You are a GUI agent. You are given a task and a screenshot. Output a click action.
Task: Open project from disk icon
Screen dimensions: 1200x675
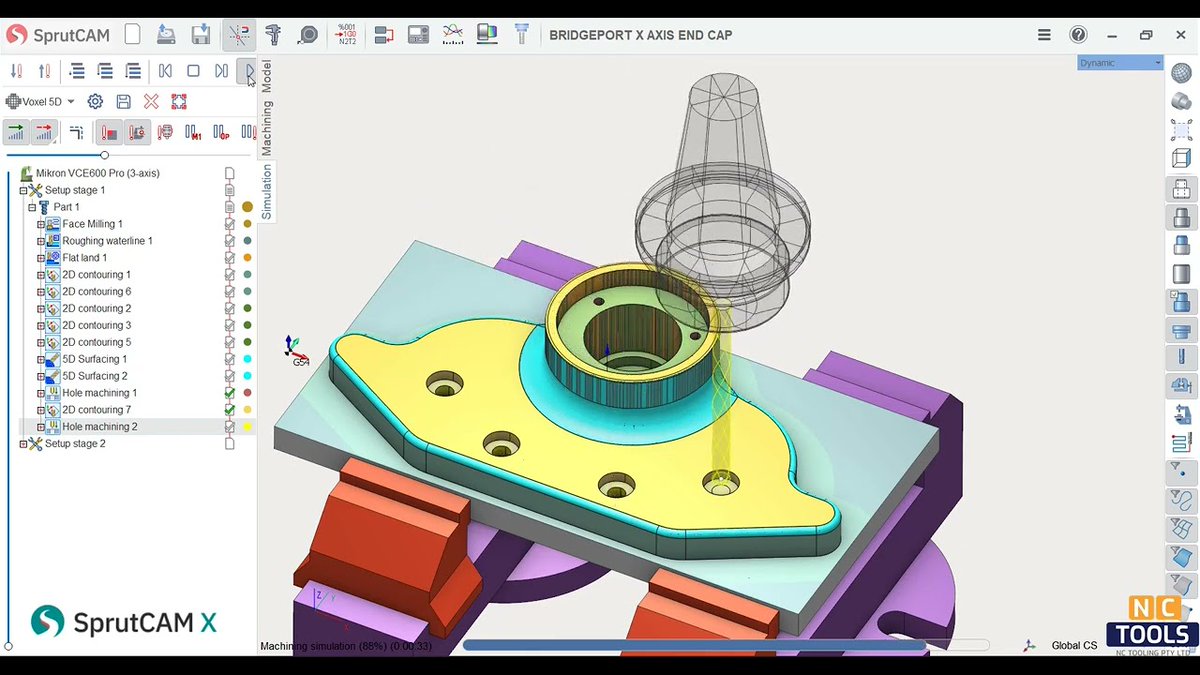pyautogui.click(x=166, y=35)
